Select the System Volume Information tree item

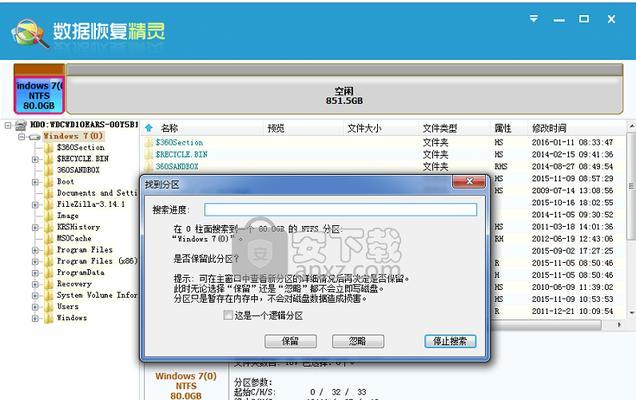(x=97, y=295)
